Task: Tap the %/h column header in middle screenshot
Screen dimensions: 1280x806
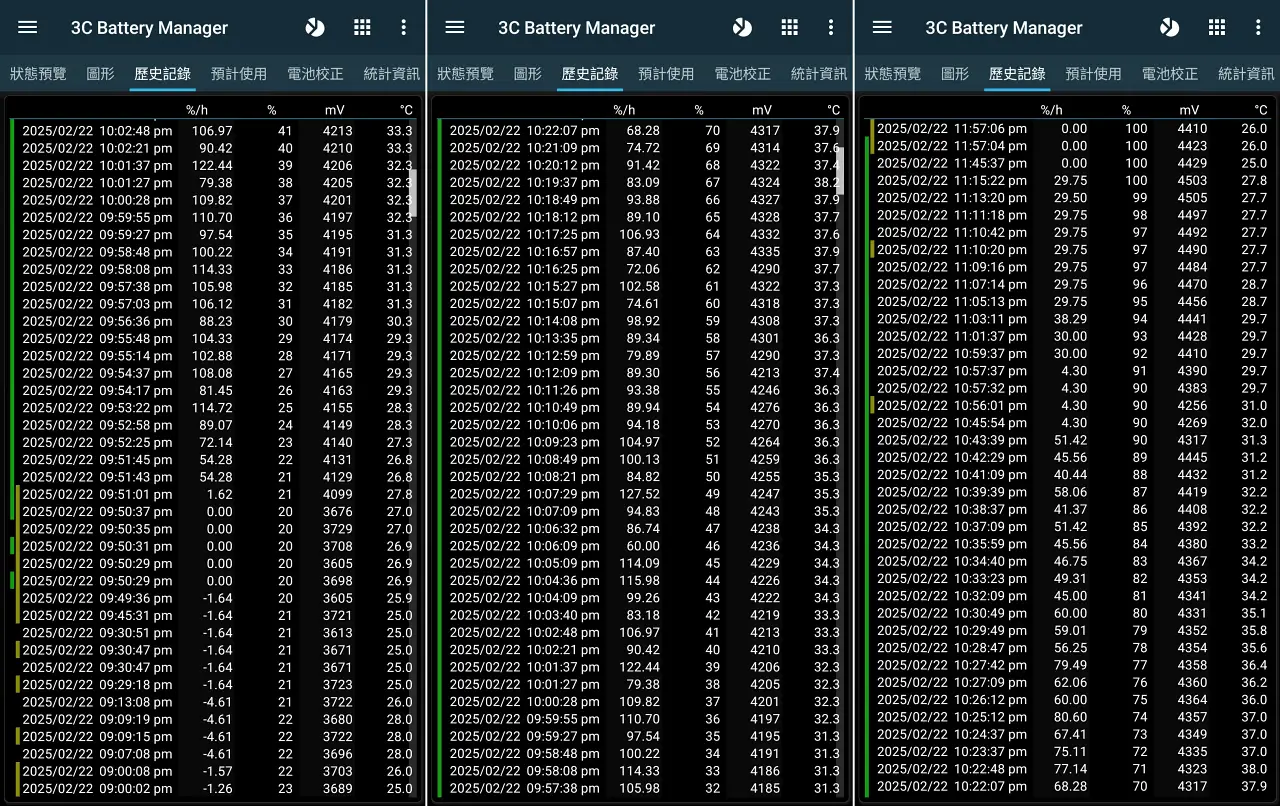Action: [624, 109]
